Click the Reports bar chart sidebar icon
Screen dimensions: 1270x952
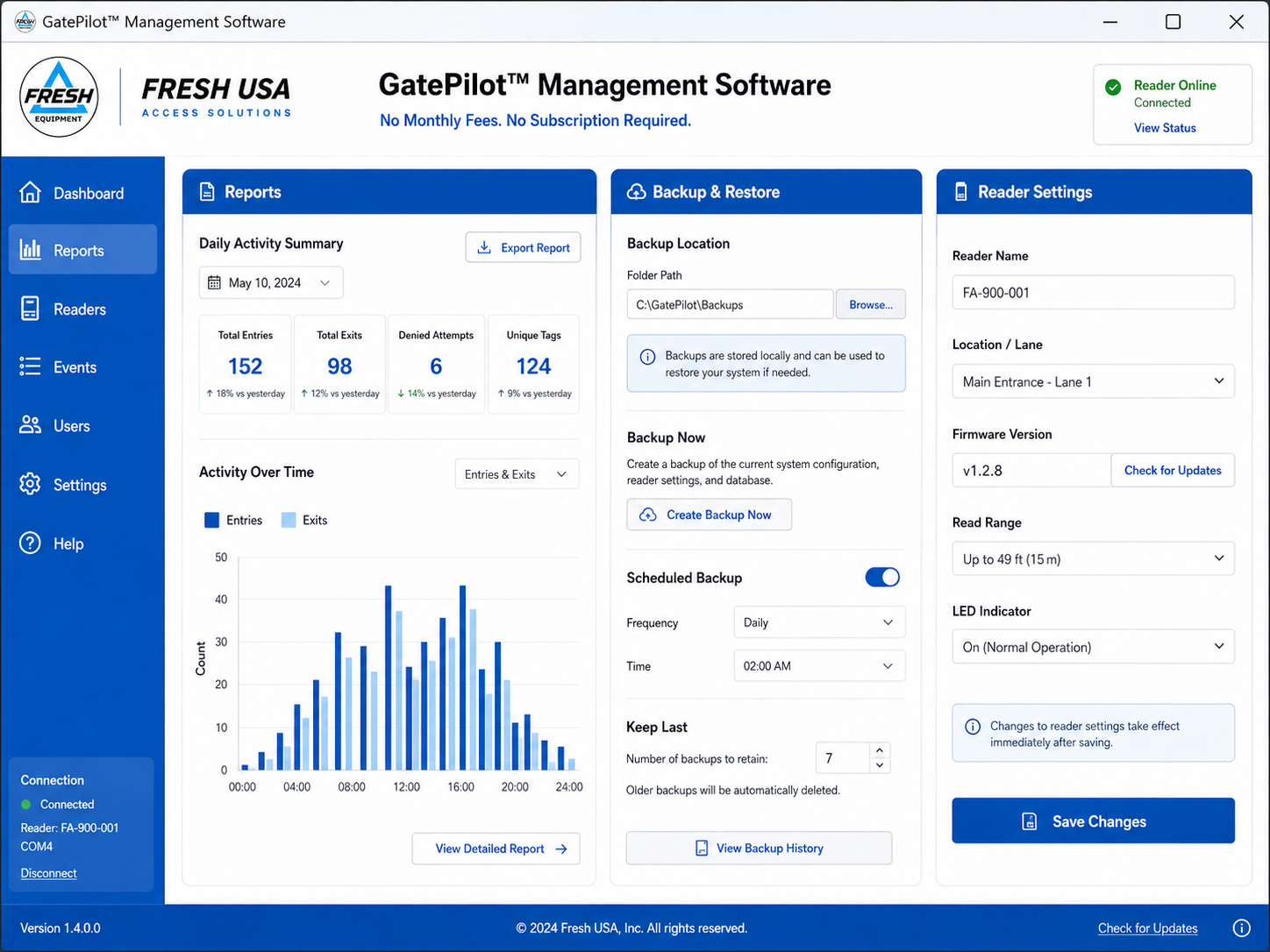pos(30,250)
